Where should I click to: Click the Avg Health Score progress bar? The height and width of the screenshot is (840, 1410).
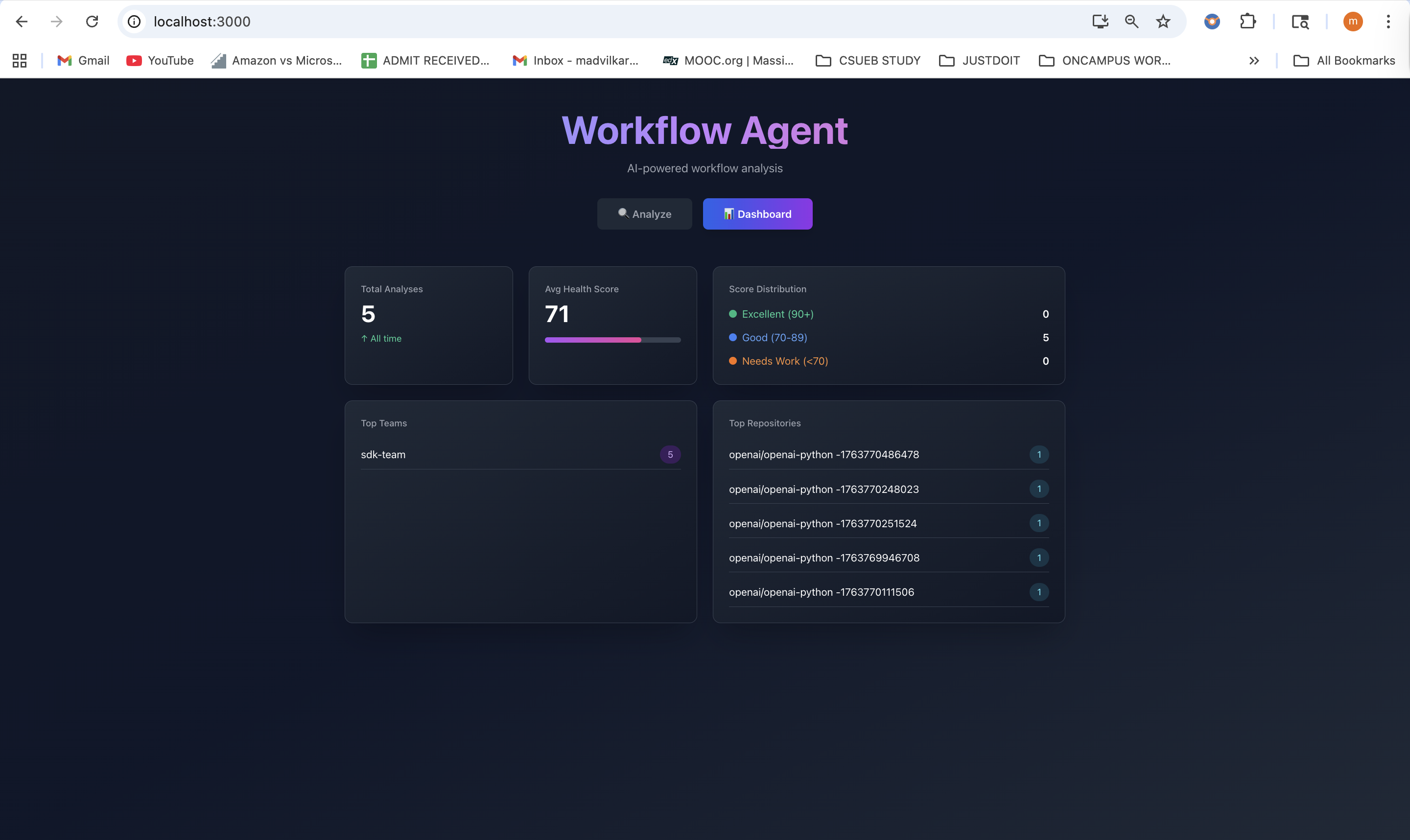612,340
